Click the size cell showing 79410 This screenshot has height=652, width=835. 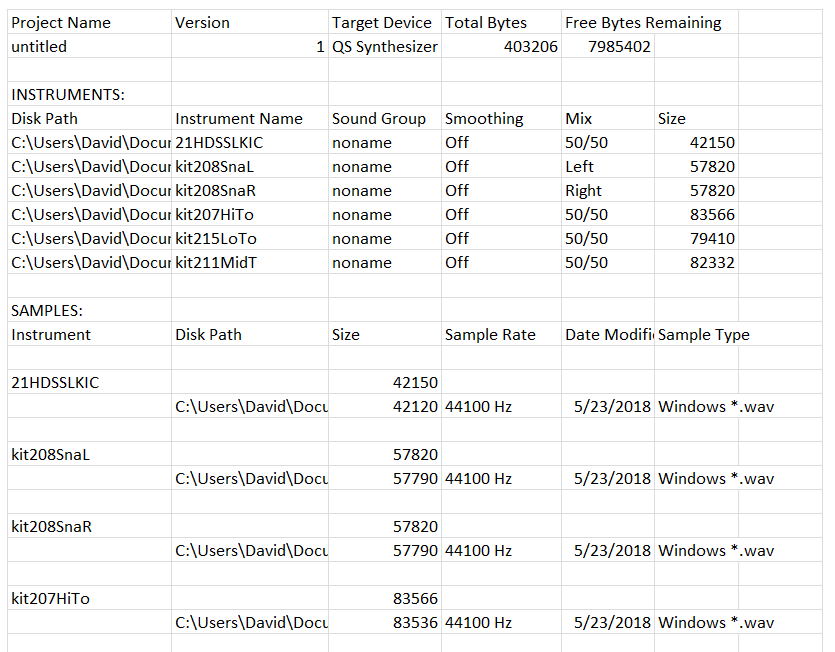coord(712,238)
